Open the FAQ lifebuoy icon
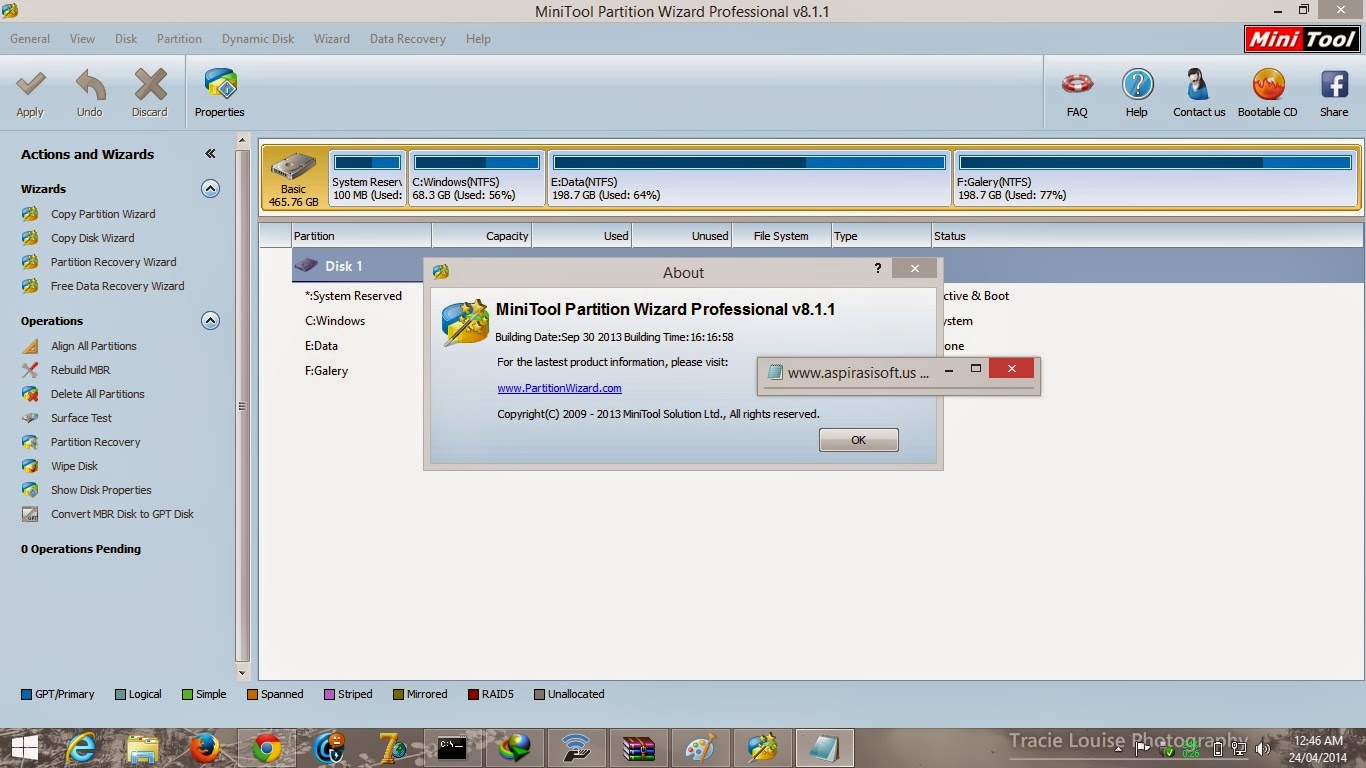The width and height of the screenshot is (1366, 768). coord(1077,85)
